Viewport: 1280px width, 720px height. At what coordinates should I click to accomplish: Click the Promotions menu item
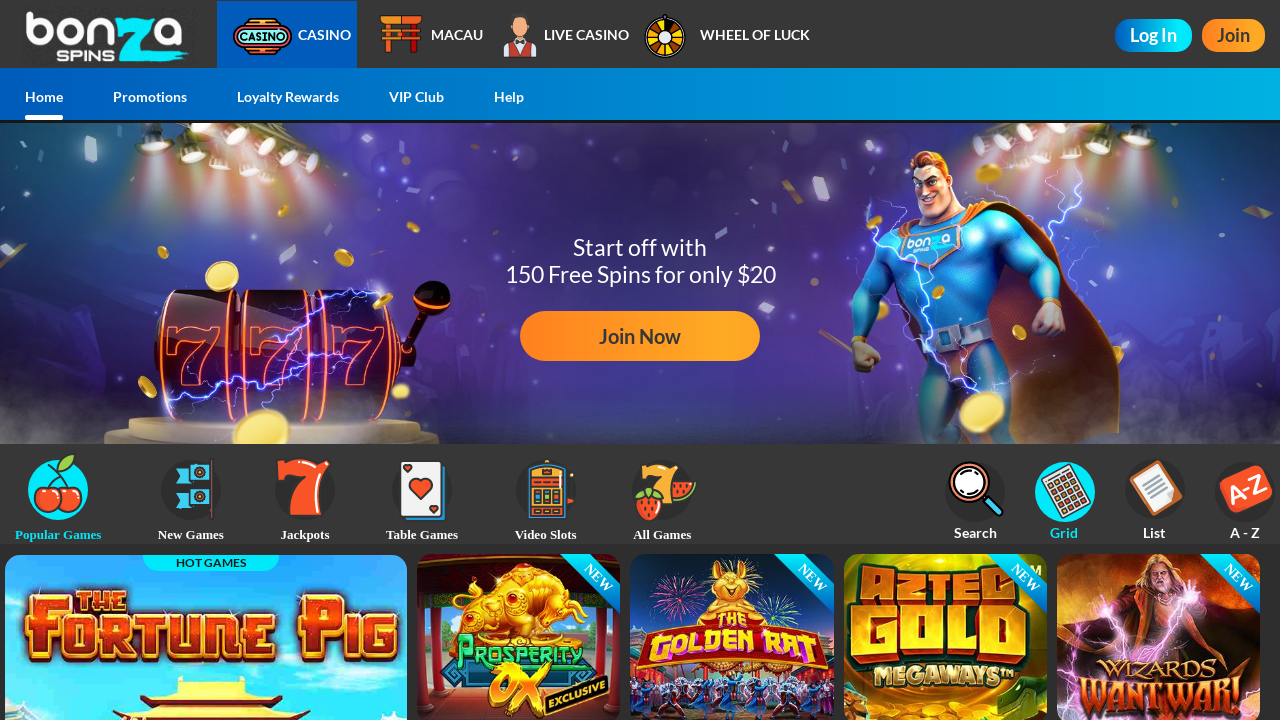tap(150, 97)
